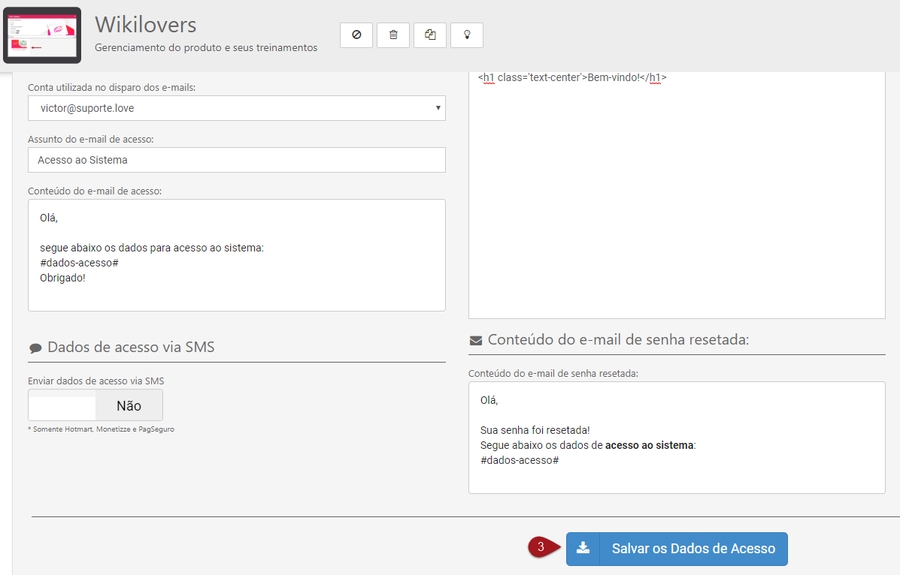Click the Wikilovers page title
The height and width of the screenshot is (575, 900).
pyautogui.click(x=145, y=23)
